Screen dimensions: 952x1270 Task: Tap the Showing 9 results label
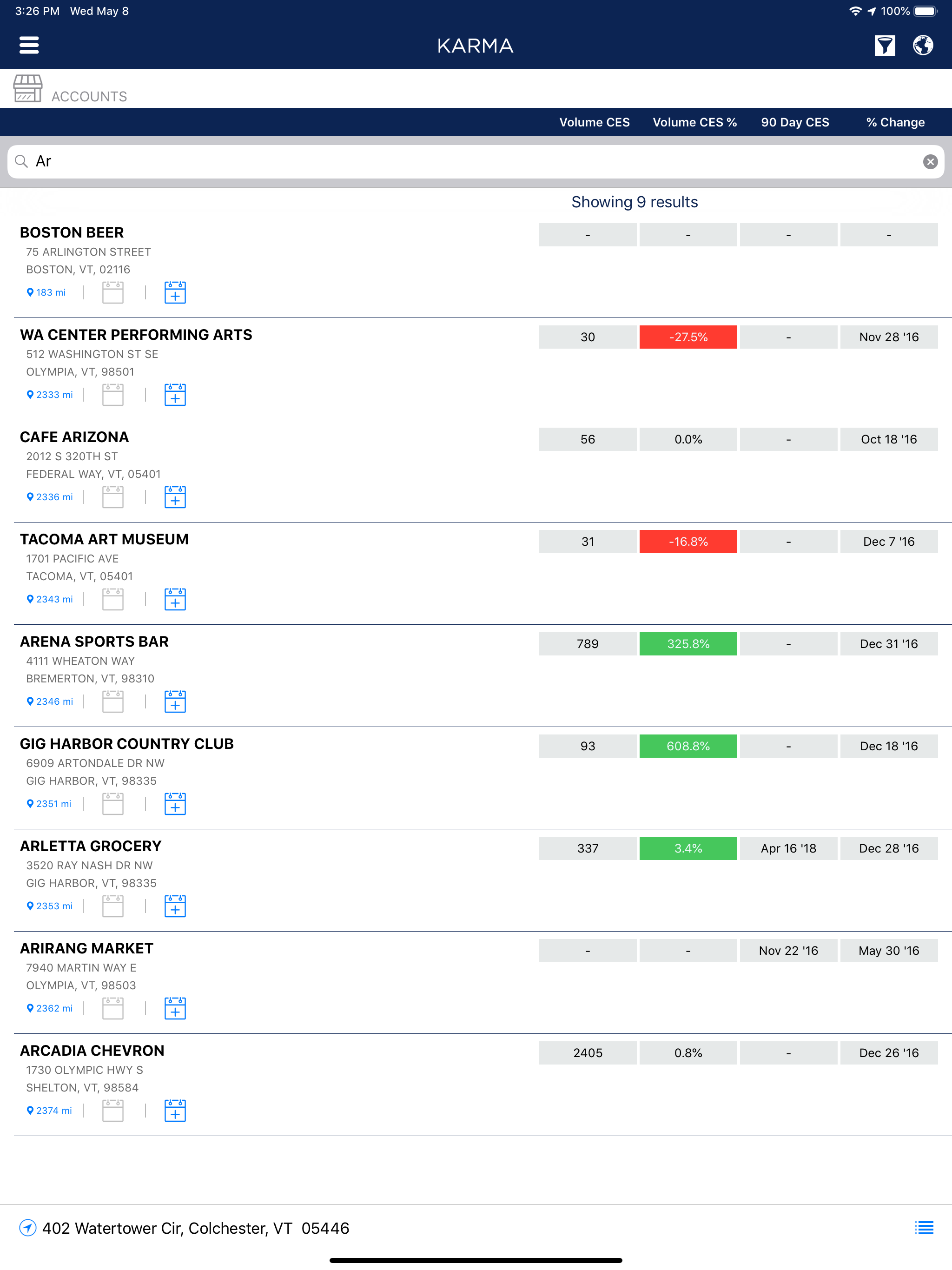pyautogui.click(x=635, y=202)
